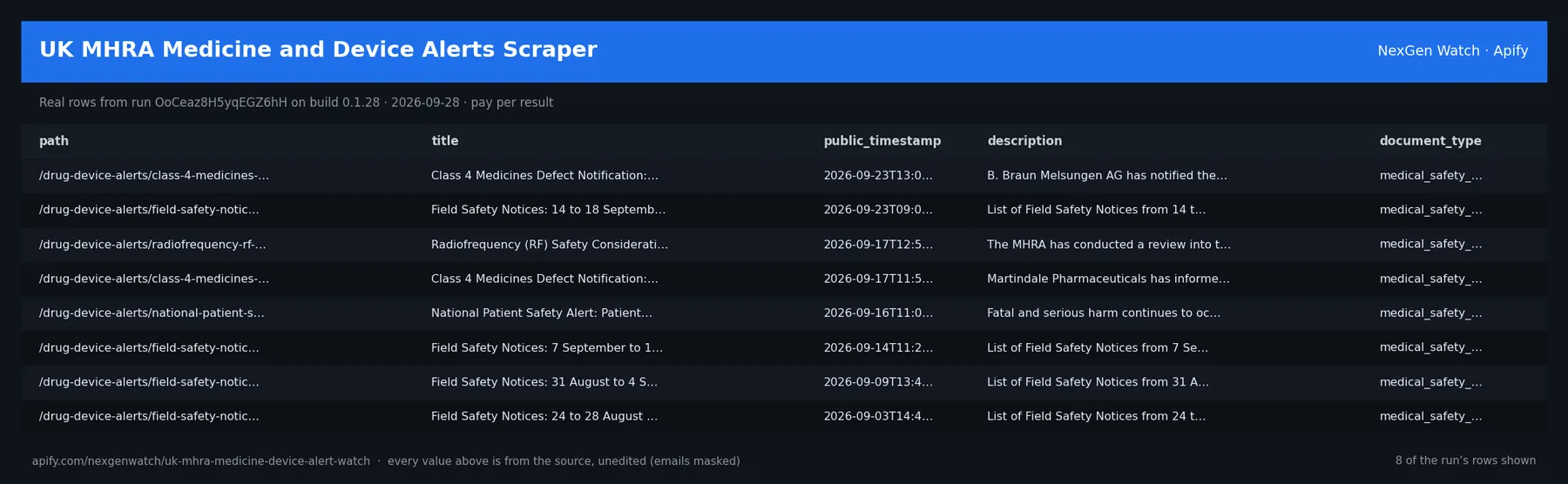Click timestamp '2026-09-14T11:2…'
The image size is (1568, 484).
tap(878, 347)
